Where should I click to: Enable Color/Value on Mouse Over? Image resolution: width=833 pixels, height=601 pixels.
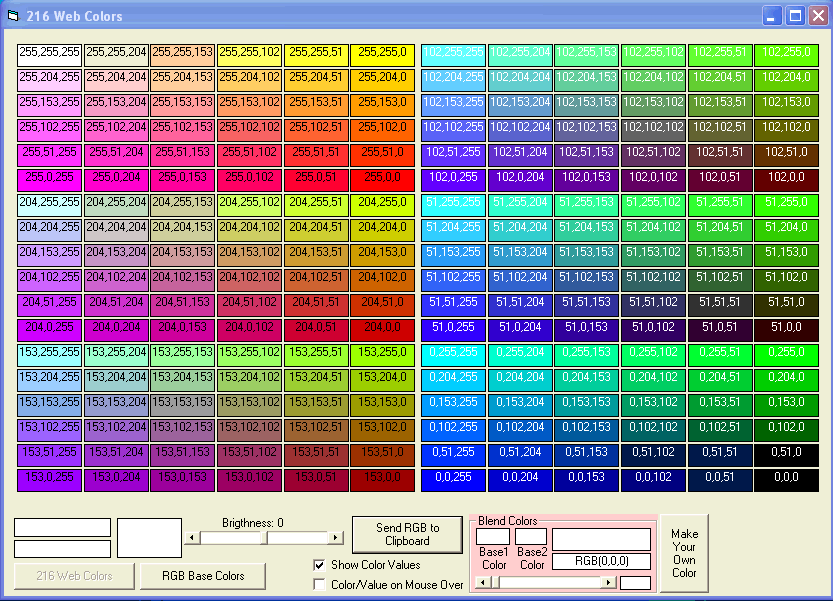click(x=320, y=584)
